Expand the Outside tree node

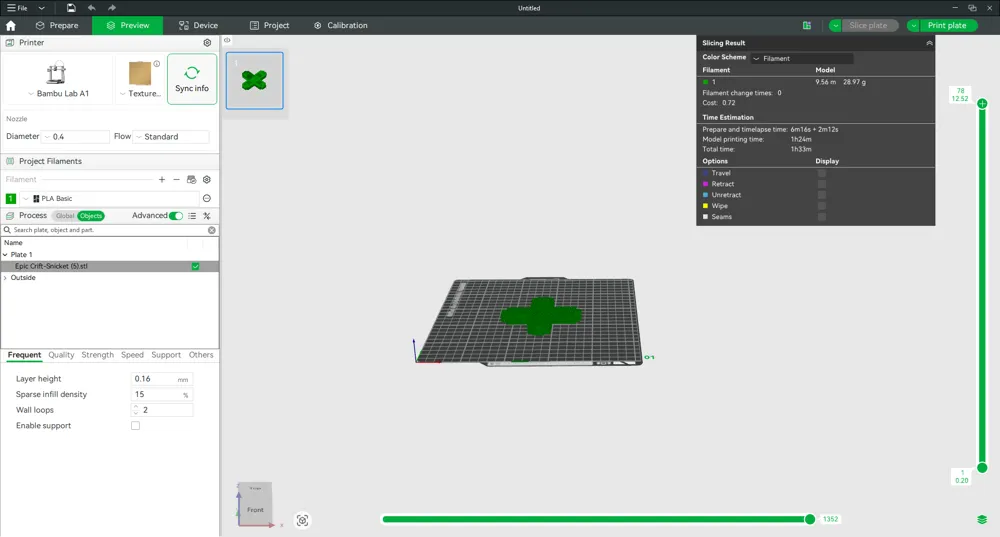click(5, 278)
